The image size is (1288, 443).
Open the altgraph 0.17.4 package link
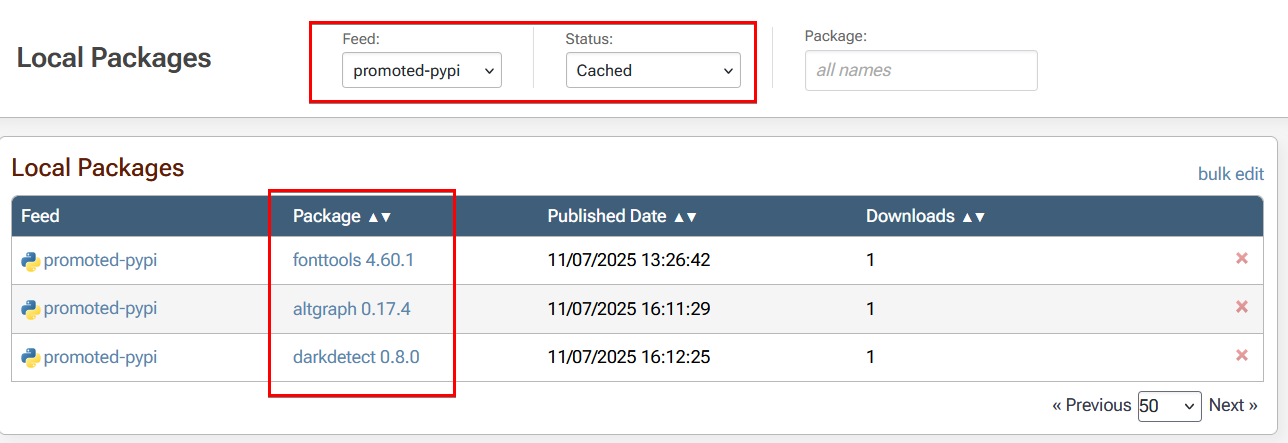[351, 309]
